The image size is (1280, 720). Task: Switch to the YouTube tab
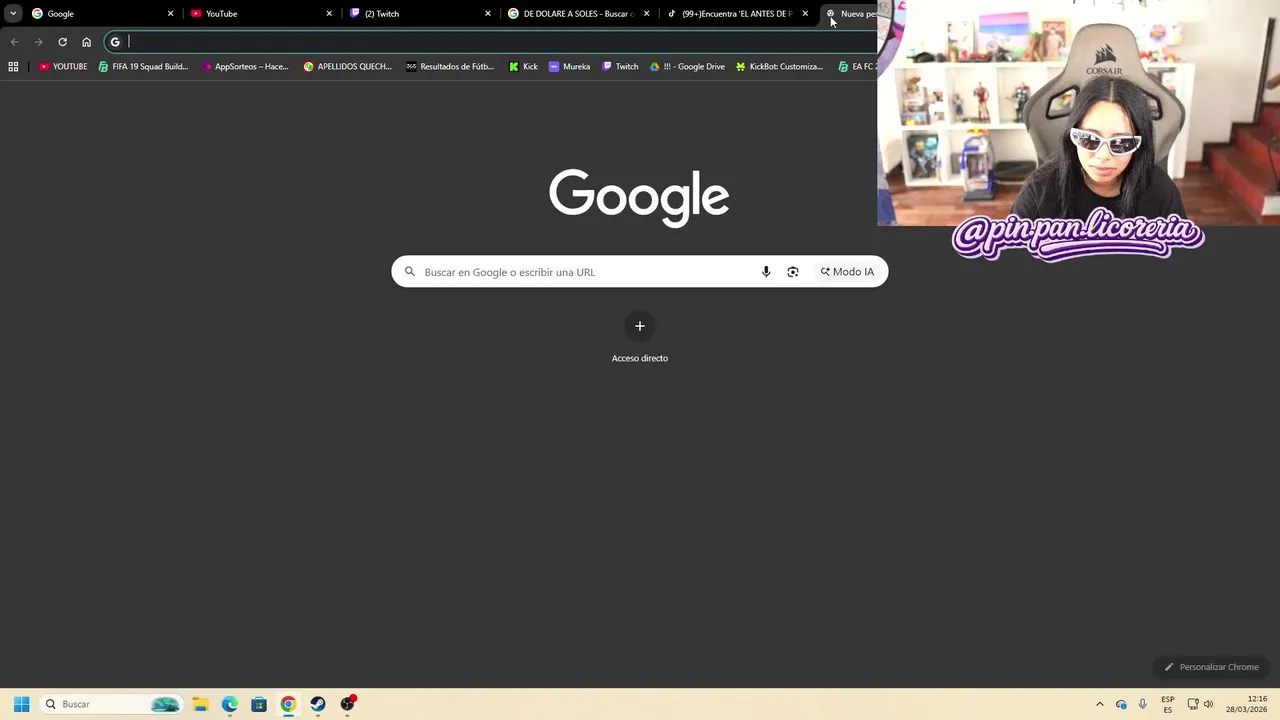pyautogui.click(x=261, y=14)
